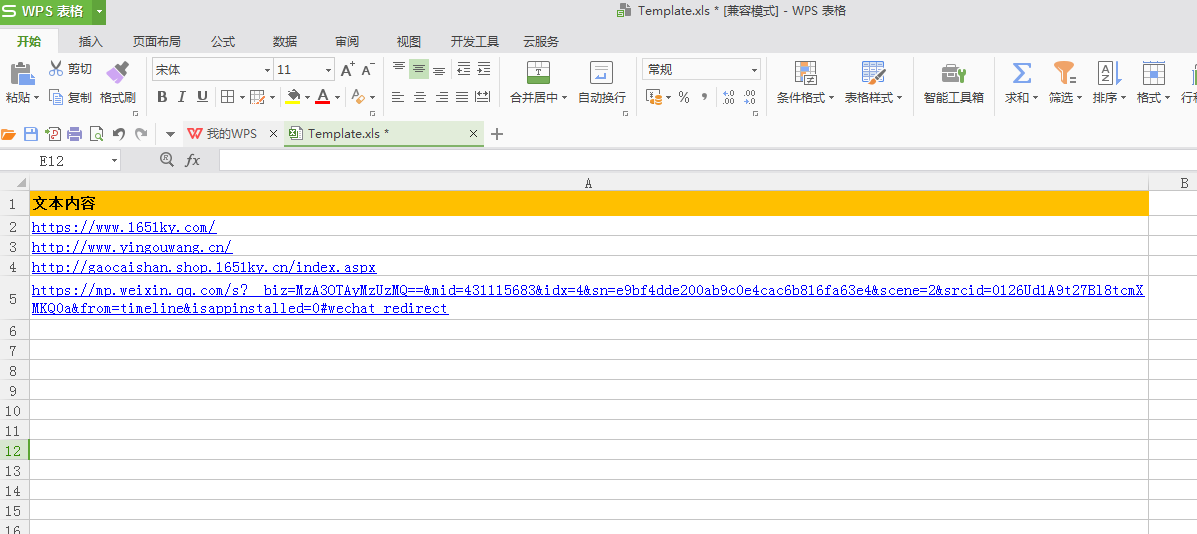Click the save icon in quick access toolbar
The image size is (1197, 534).
(30, 134)
